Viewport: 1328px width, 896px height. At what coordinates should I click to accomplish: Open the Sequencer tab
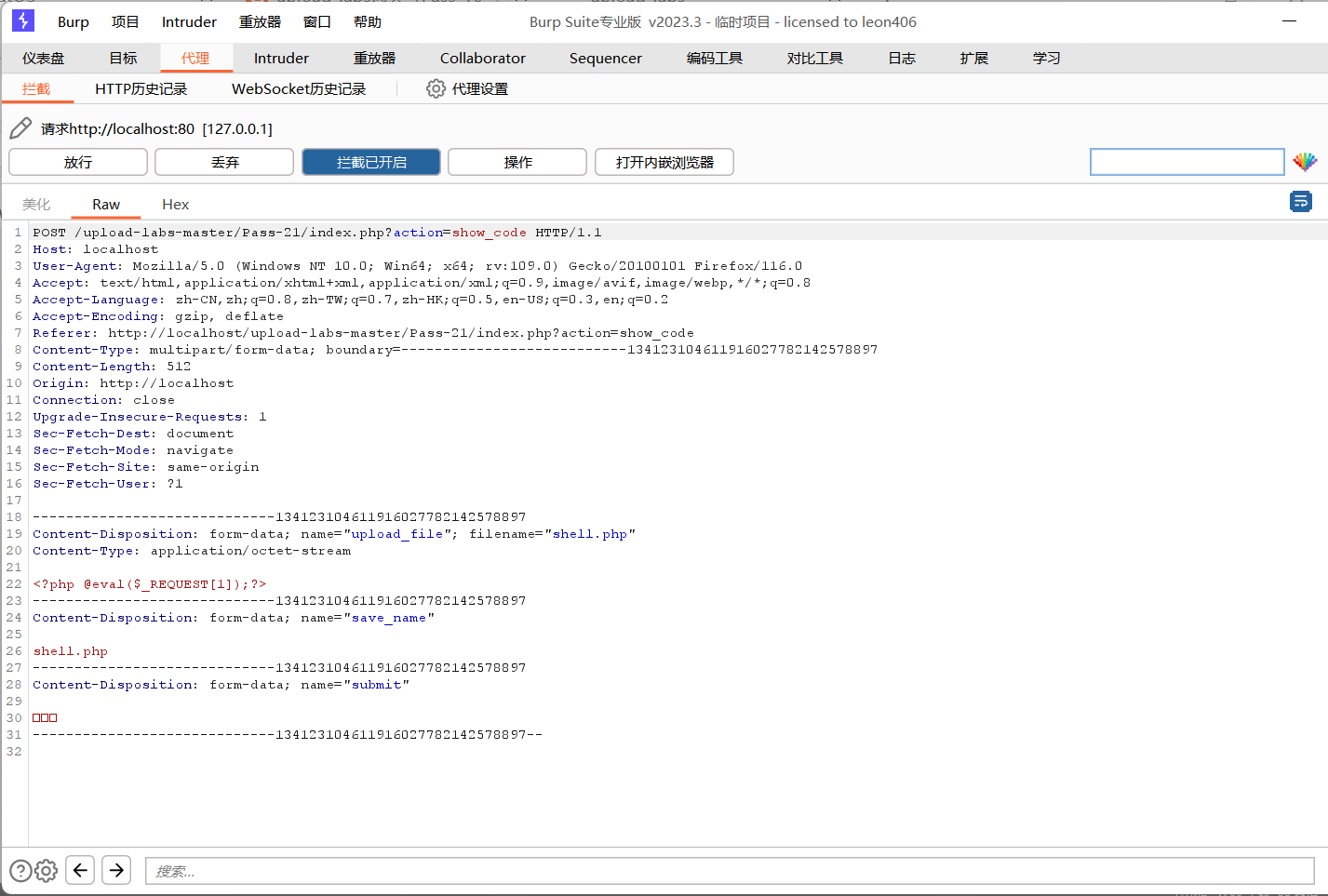606,58
